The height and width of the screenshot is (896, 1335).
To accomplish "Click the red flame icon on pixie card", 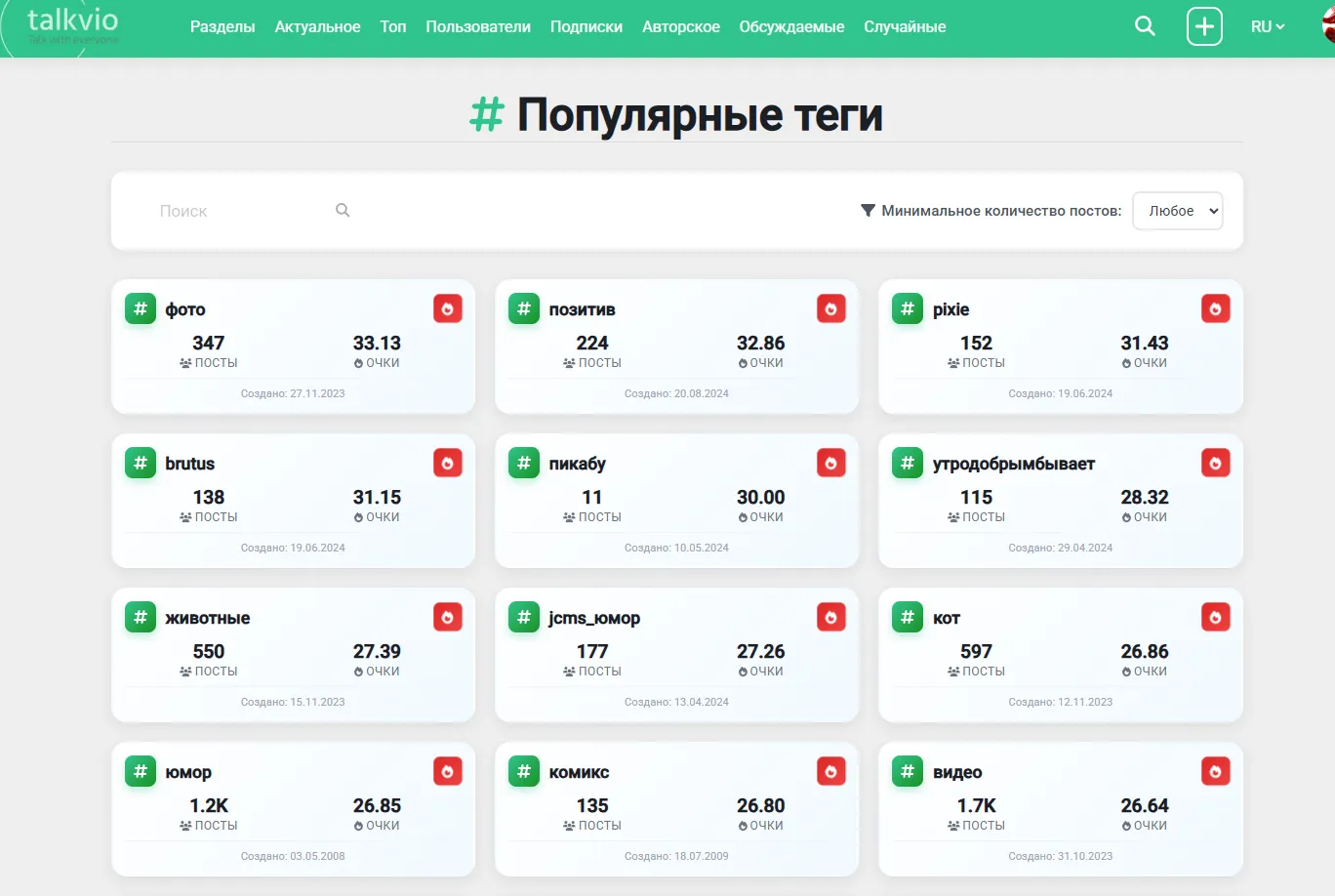I will (1215, 308).
